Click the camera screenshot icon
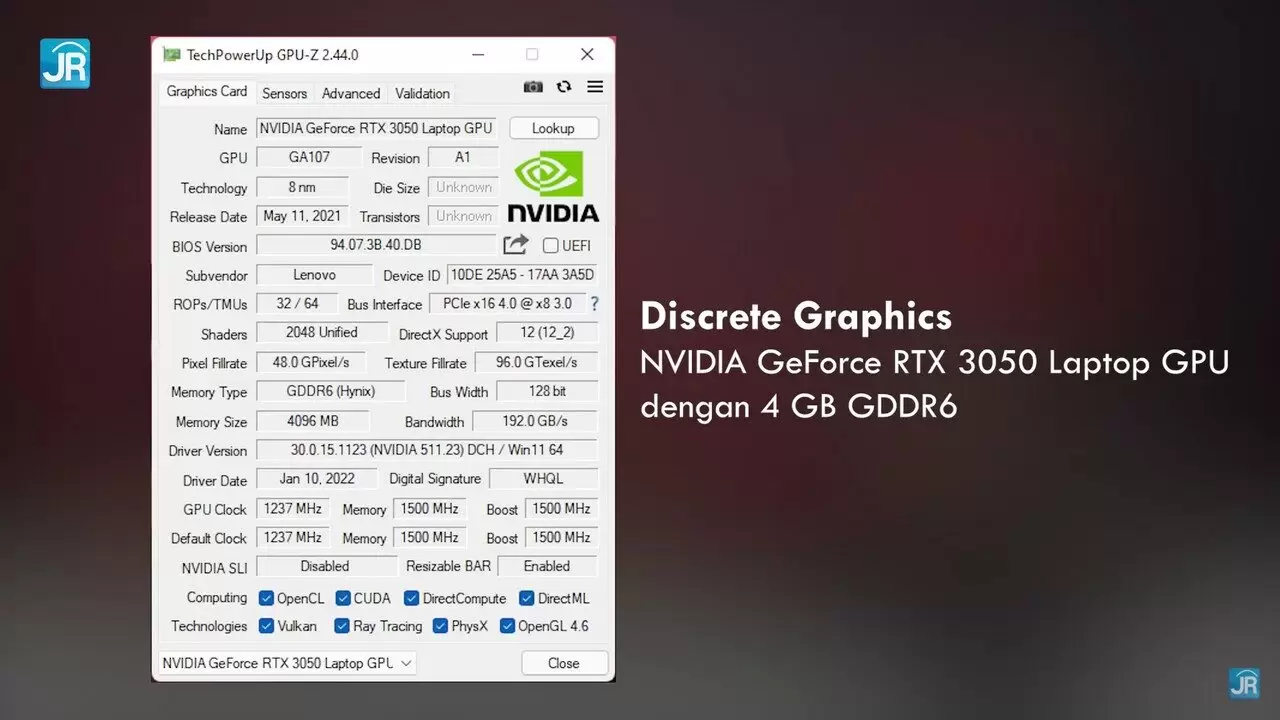 pyautogui.click(x=533, y=87)
